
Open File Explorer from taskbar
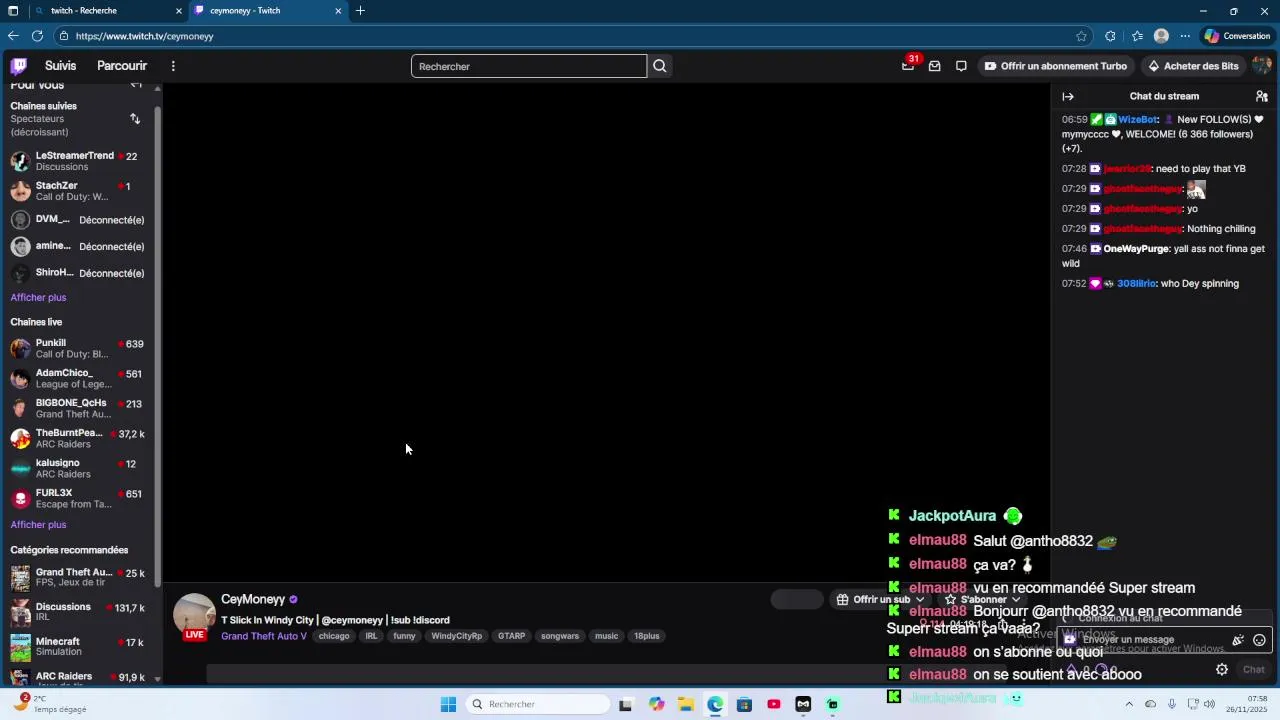point(686,704)
